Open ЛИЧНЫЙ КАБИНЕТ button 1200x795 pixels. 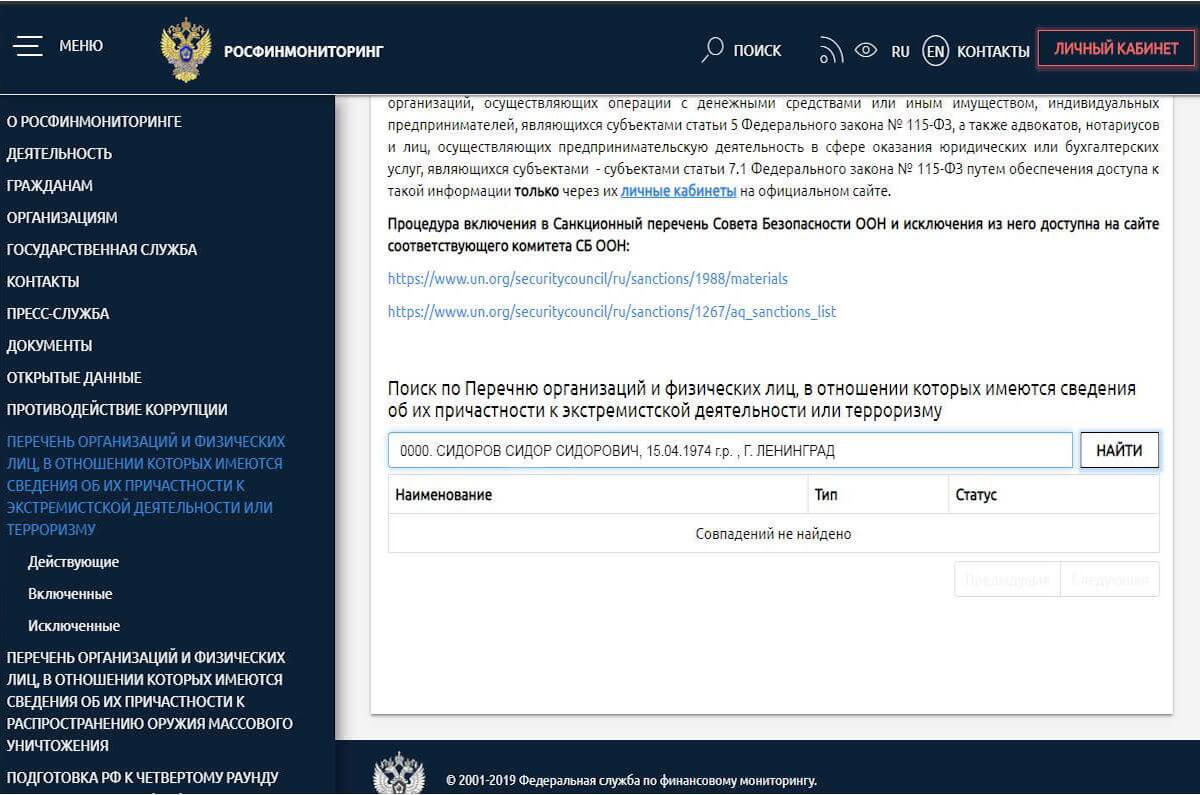[1116, 48]
